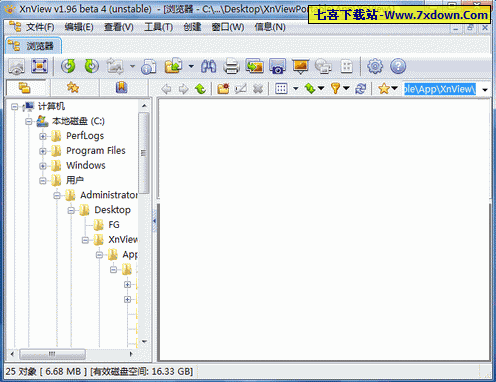This screenshot has width=496, height=382.
Task: Collapse the Desktop folder node
Action: (71, 210)
